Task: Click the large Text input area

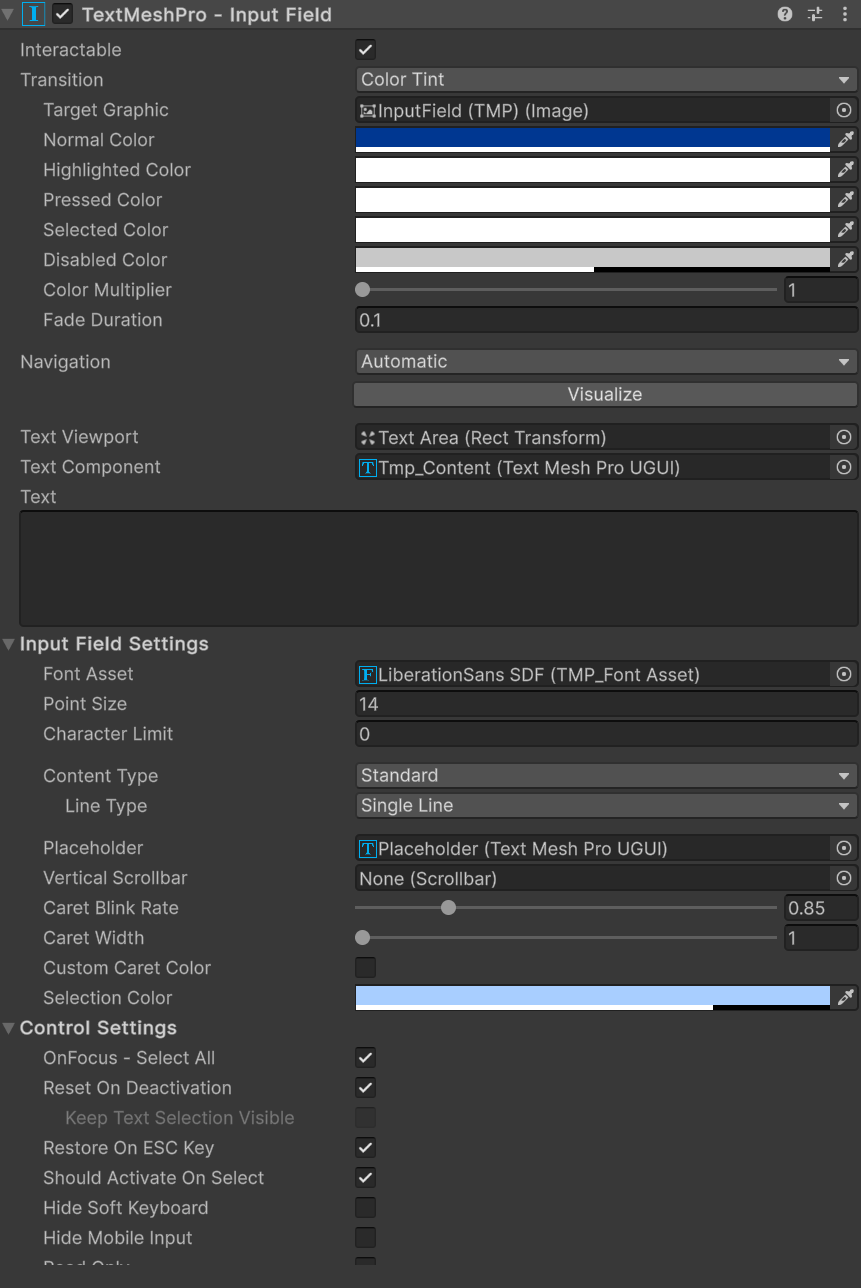Action: click(x=438, y=568)
